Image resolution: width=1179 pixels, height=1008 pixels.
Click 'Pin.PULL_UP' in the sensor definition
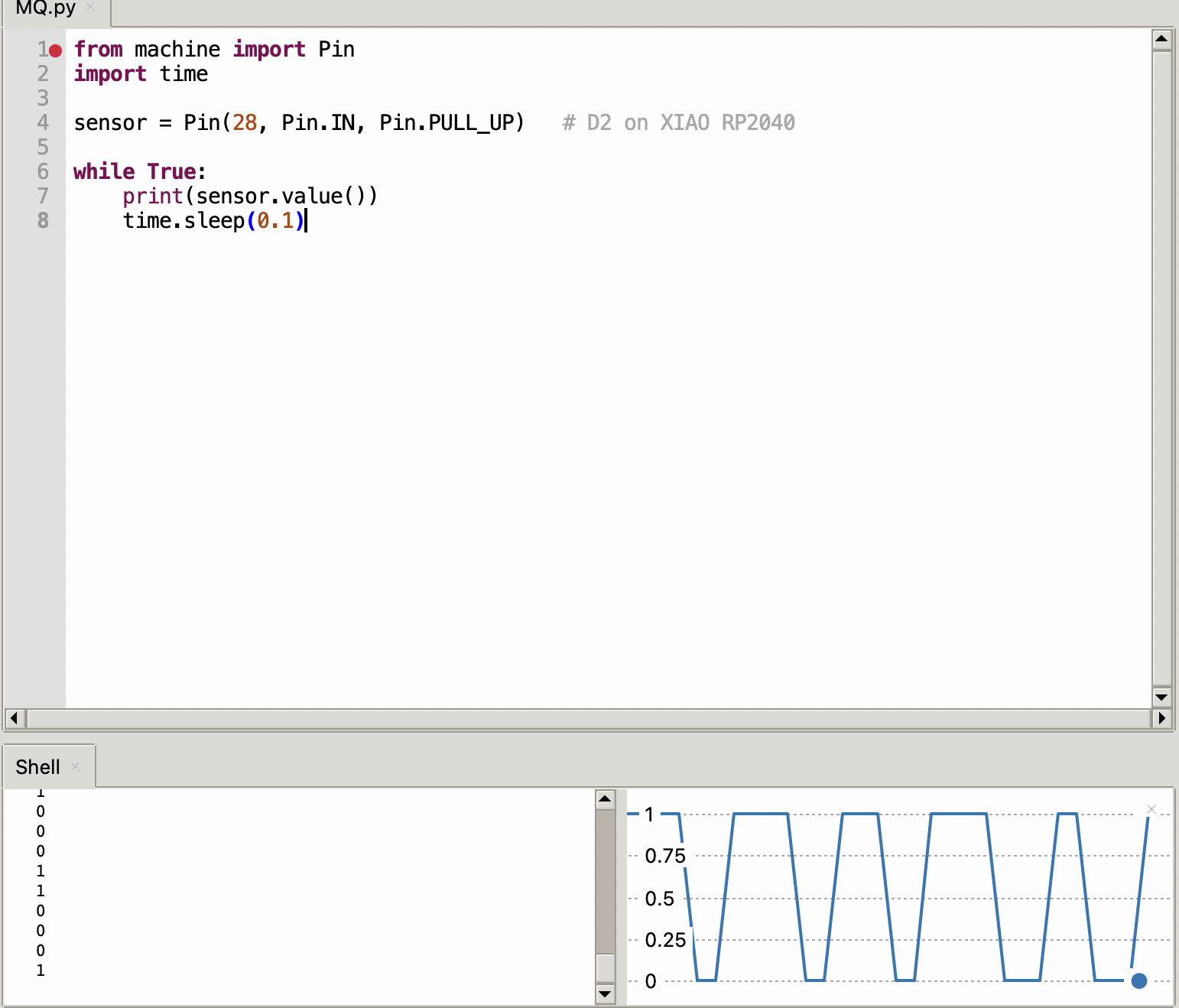(x=447, y=123)
